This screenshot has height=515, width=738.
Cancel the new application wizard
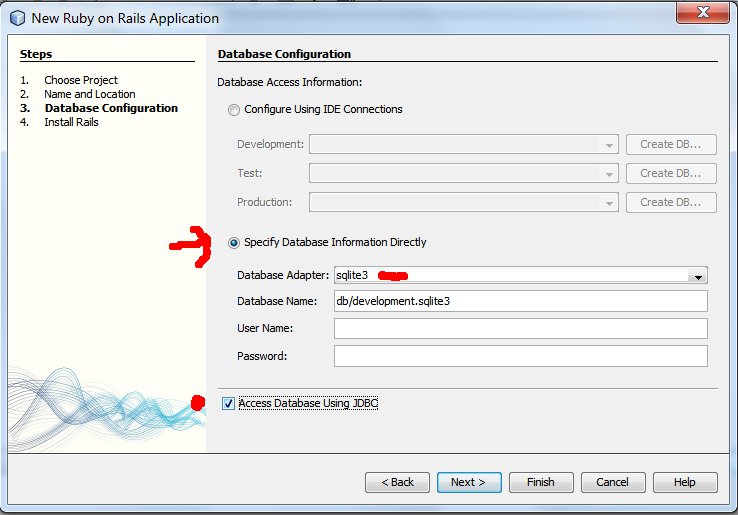tap(613, 483)
